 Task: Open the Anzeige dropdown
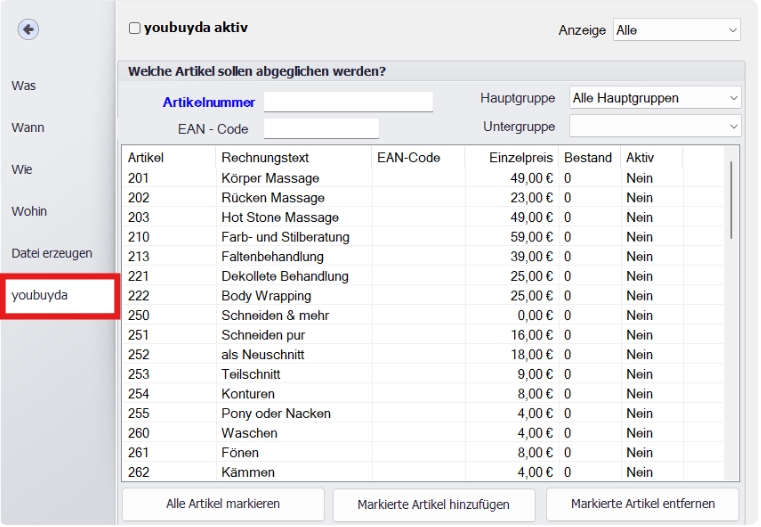pyautogui.click(x=677, y=30)
